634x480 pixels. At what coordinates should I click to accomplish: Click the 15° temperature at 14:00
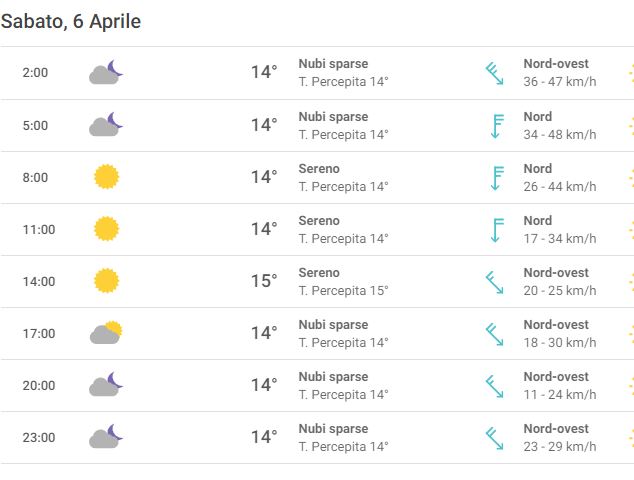263,281
